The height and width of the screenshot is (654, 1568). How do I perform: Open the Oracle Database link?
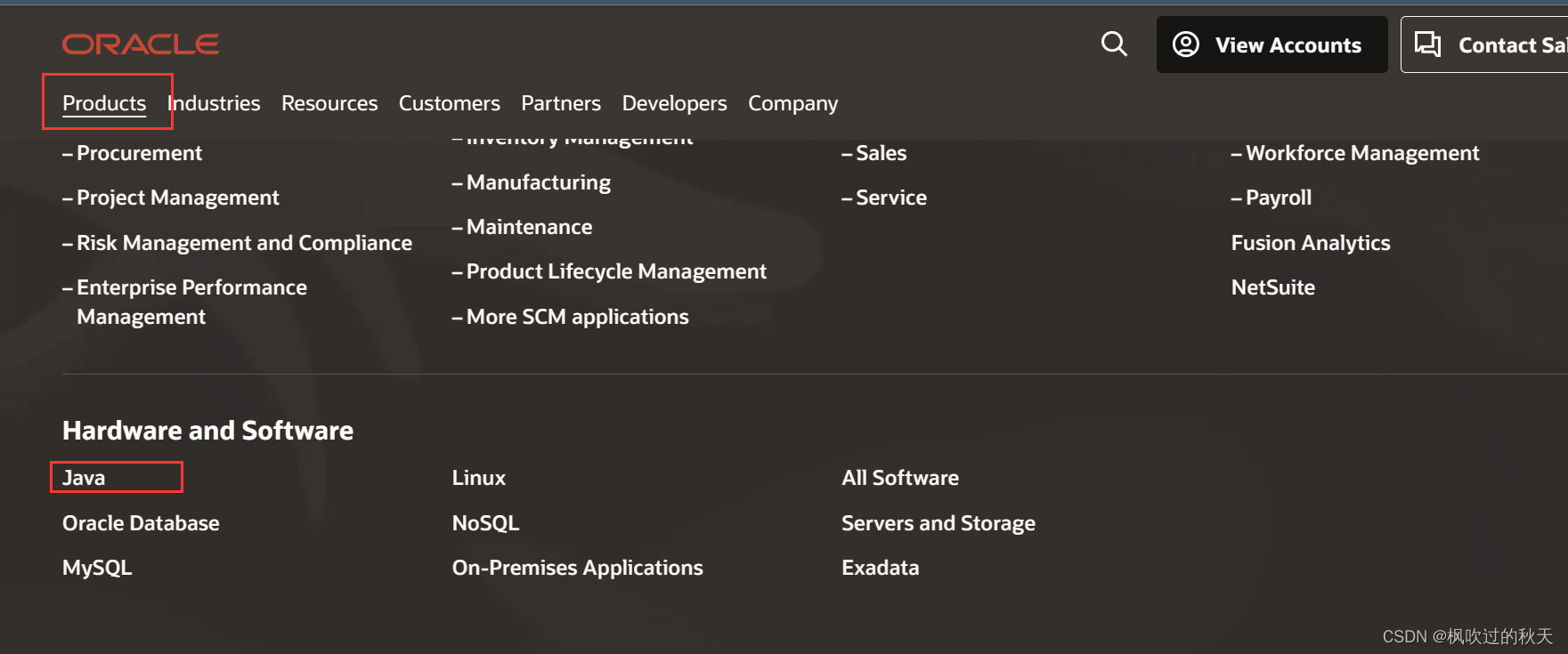(141, 523)
